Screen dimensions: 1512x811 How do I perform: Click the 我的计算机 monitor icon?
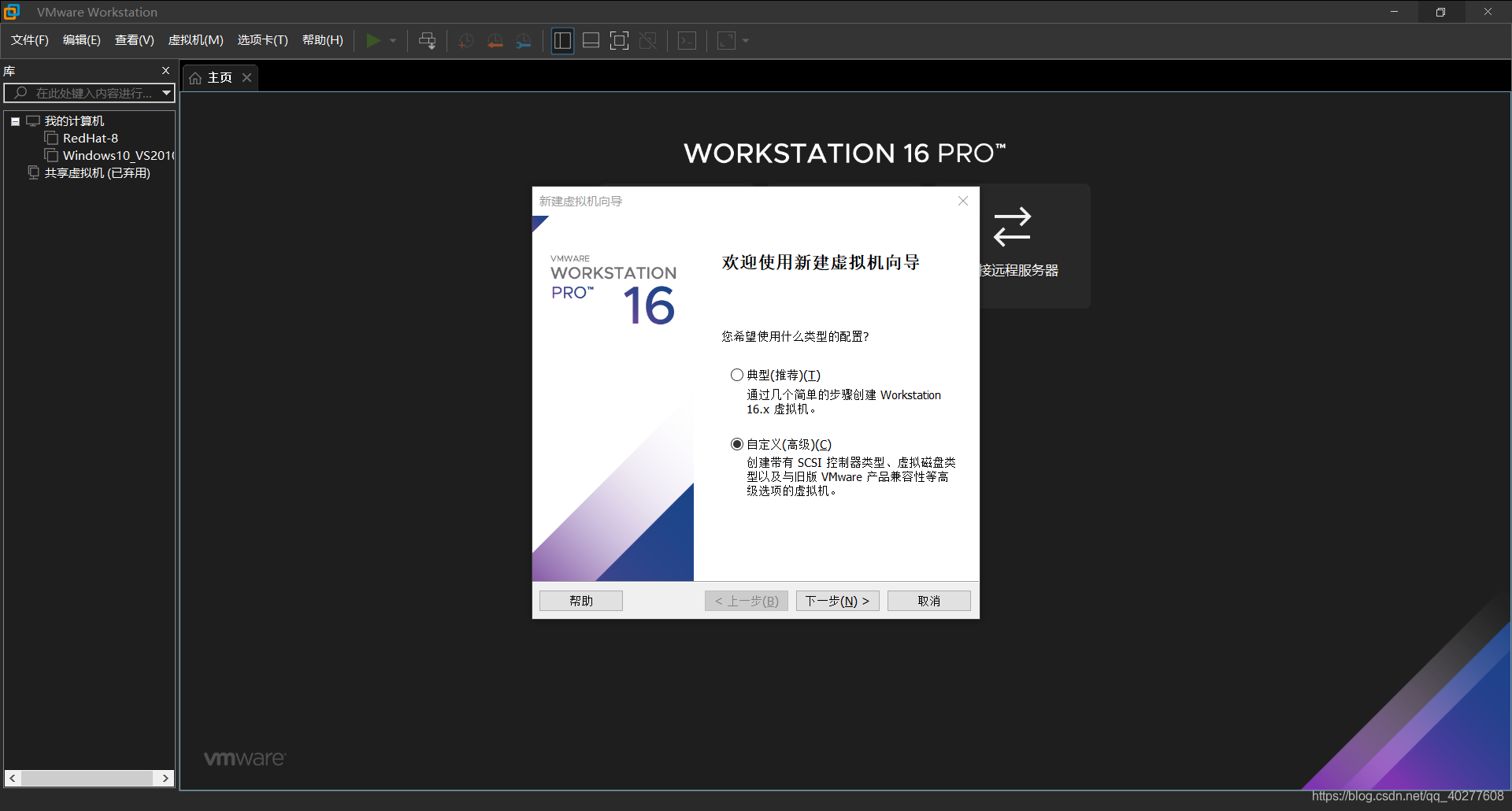[x=33, y=121]
